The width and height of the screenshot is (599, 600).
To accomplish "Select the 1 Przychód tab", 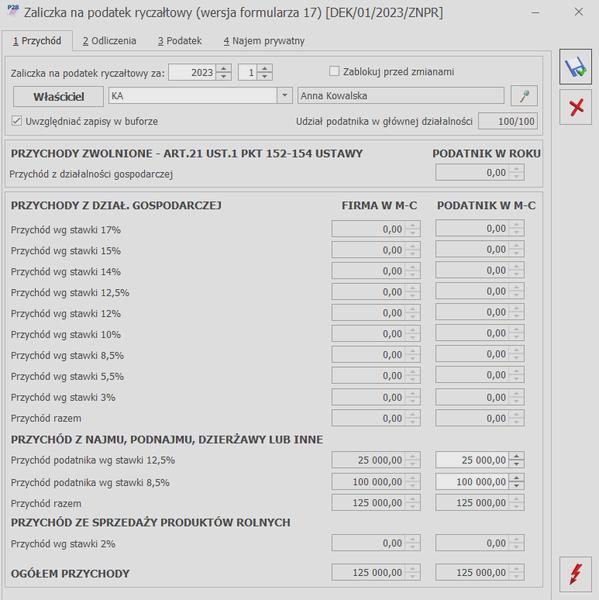I will coord(37,41).
